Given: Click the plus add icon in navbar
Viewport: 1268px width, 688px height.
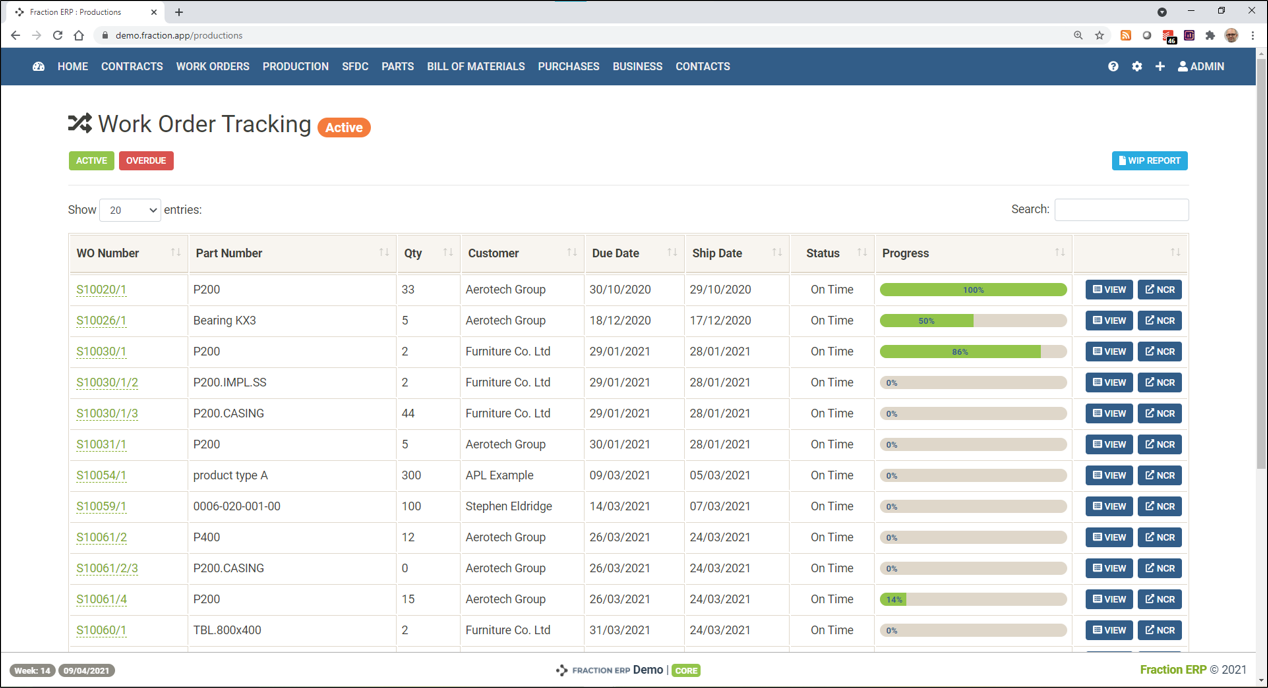Looking at the screenshot, I should pos(1160,67).
